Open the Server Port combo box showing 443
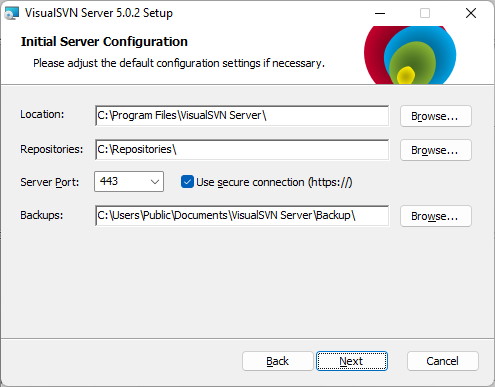This screenshot has height=387, width=495. tap(129, 182)
